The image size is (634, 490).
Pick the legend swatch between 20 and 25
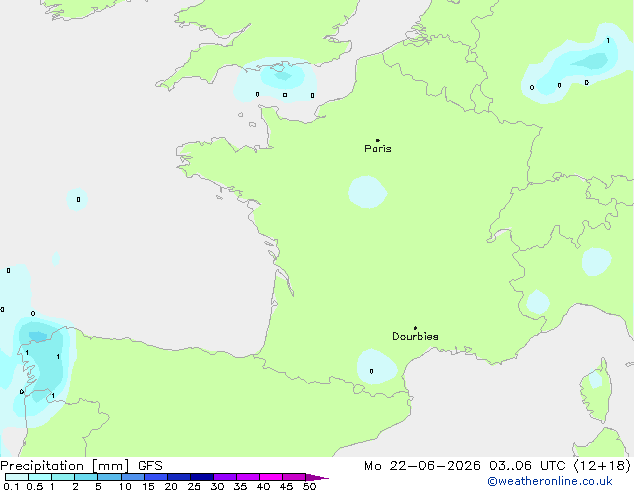[178, 477]
